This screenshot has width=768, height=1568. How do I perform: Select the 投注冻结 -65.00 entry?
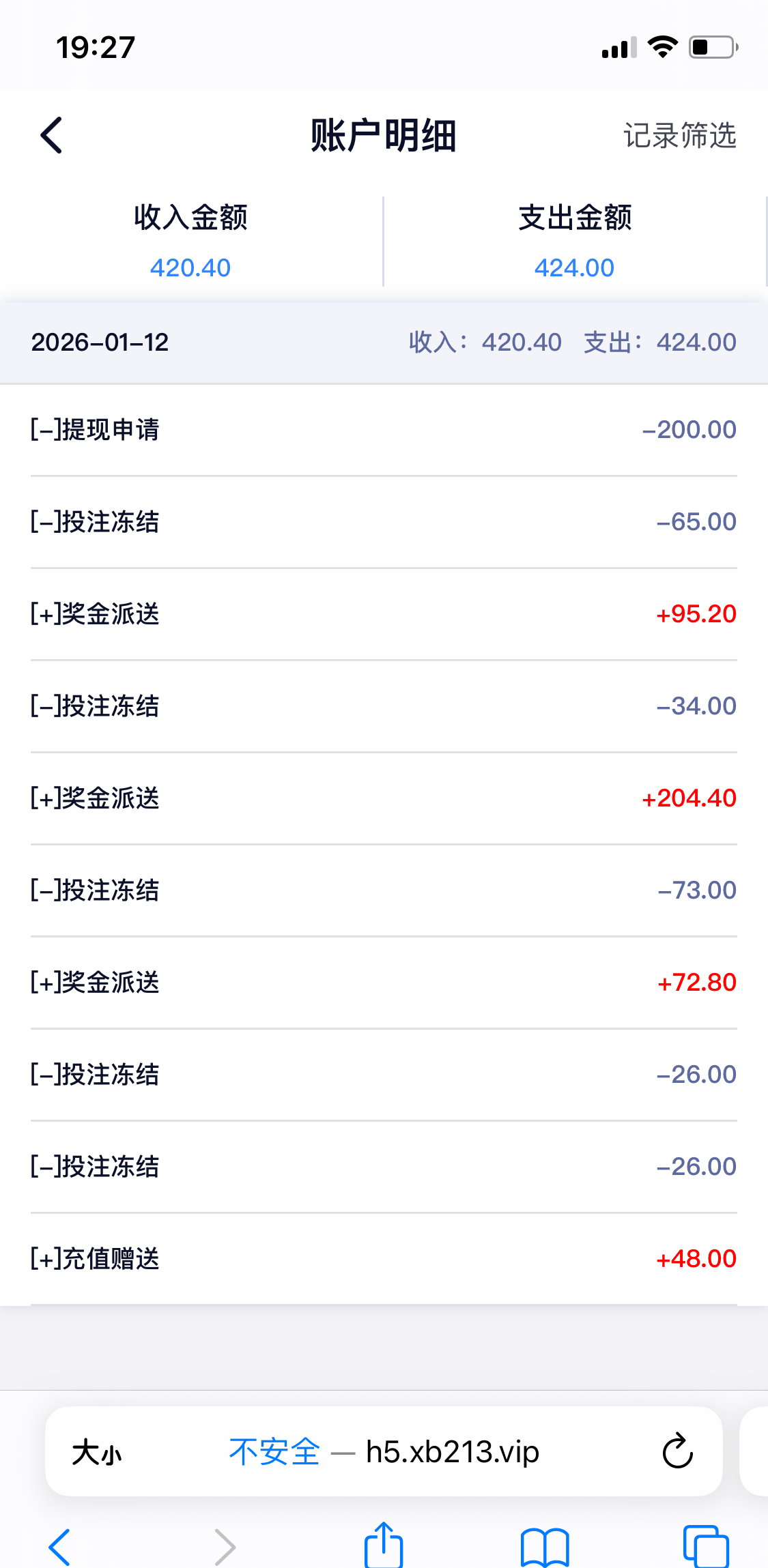coord(384,522)
